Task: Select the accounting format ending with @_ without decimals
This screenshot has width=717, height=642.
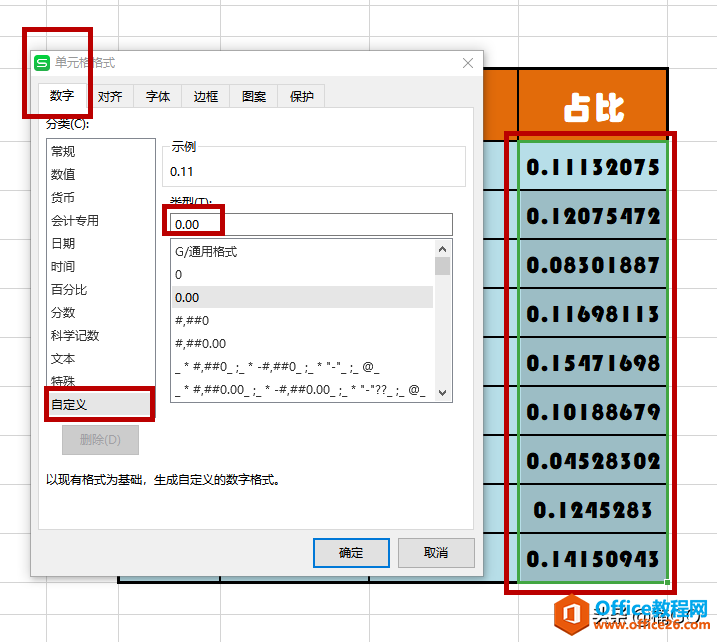Action: point(302,367)
